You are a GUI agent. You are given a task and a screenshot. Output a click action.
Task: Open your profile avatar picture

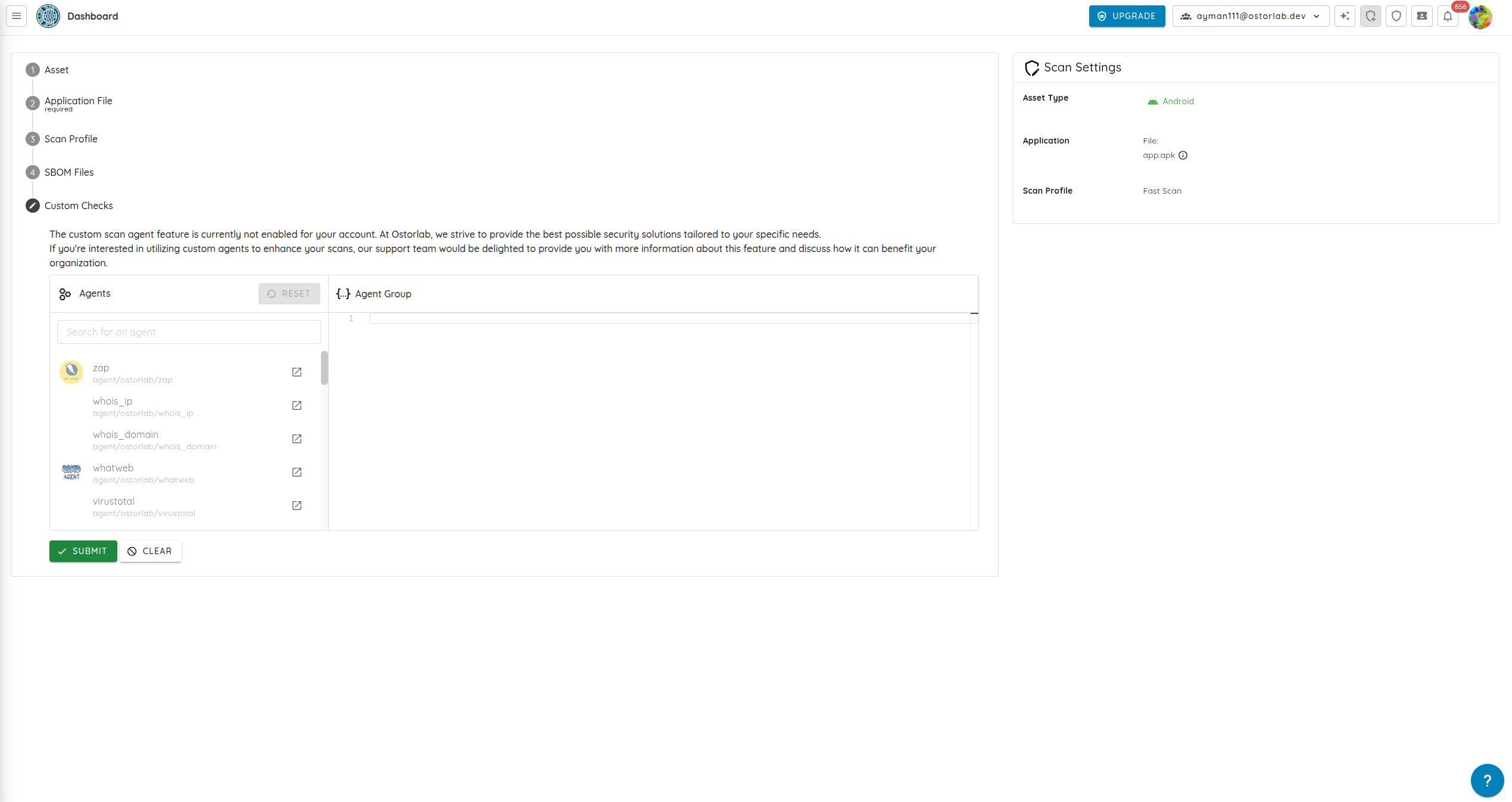coord(1480,17)
